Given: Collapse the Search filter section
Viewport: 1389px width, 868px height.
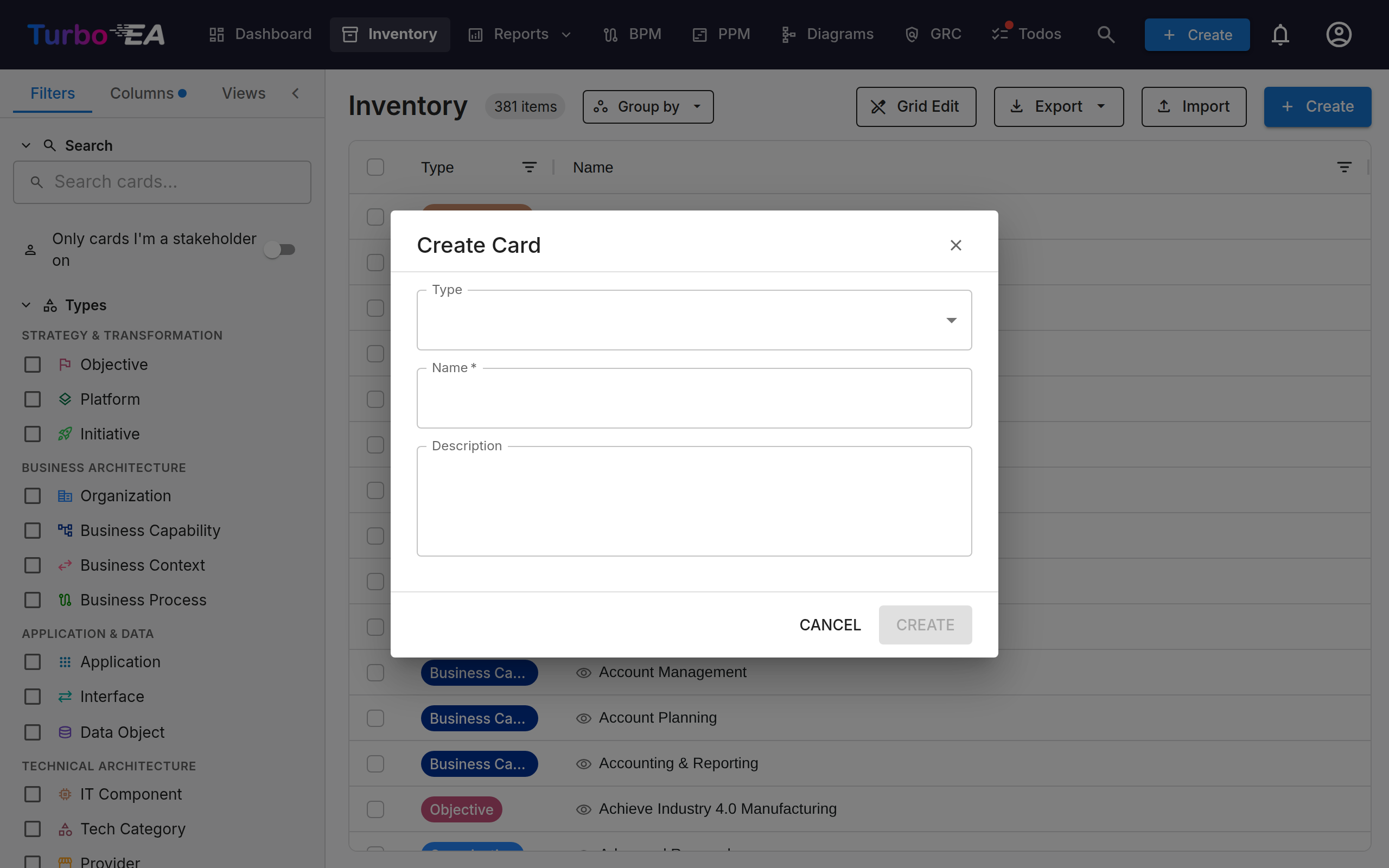Looking at the screenshot, I should [x=26, y=146].
